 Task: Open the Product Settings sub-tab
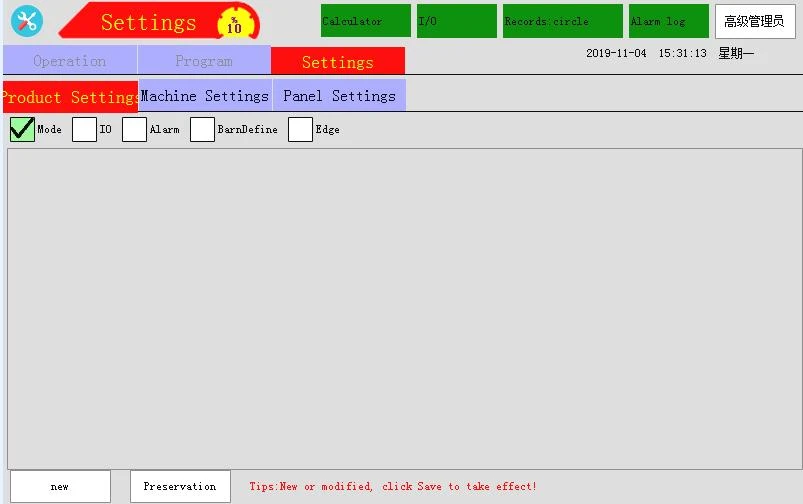[x=71, y=96]
